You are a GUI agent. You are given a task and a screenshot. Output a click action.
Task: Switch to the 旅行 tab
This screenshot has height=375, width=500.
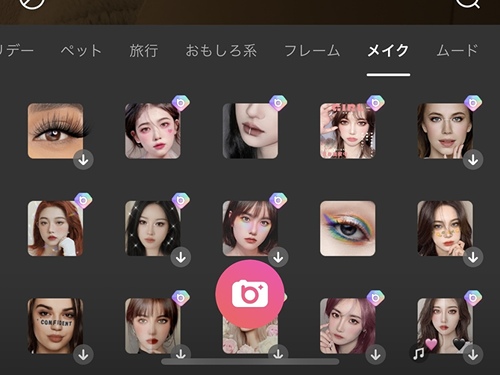tap(144, 51)
